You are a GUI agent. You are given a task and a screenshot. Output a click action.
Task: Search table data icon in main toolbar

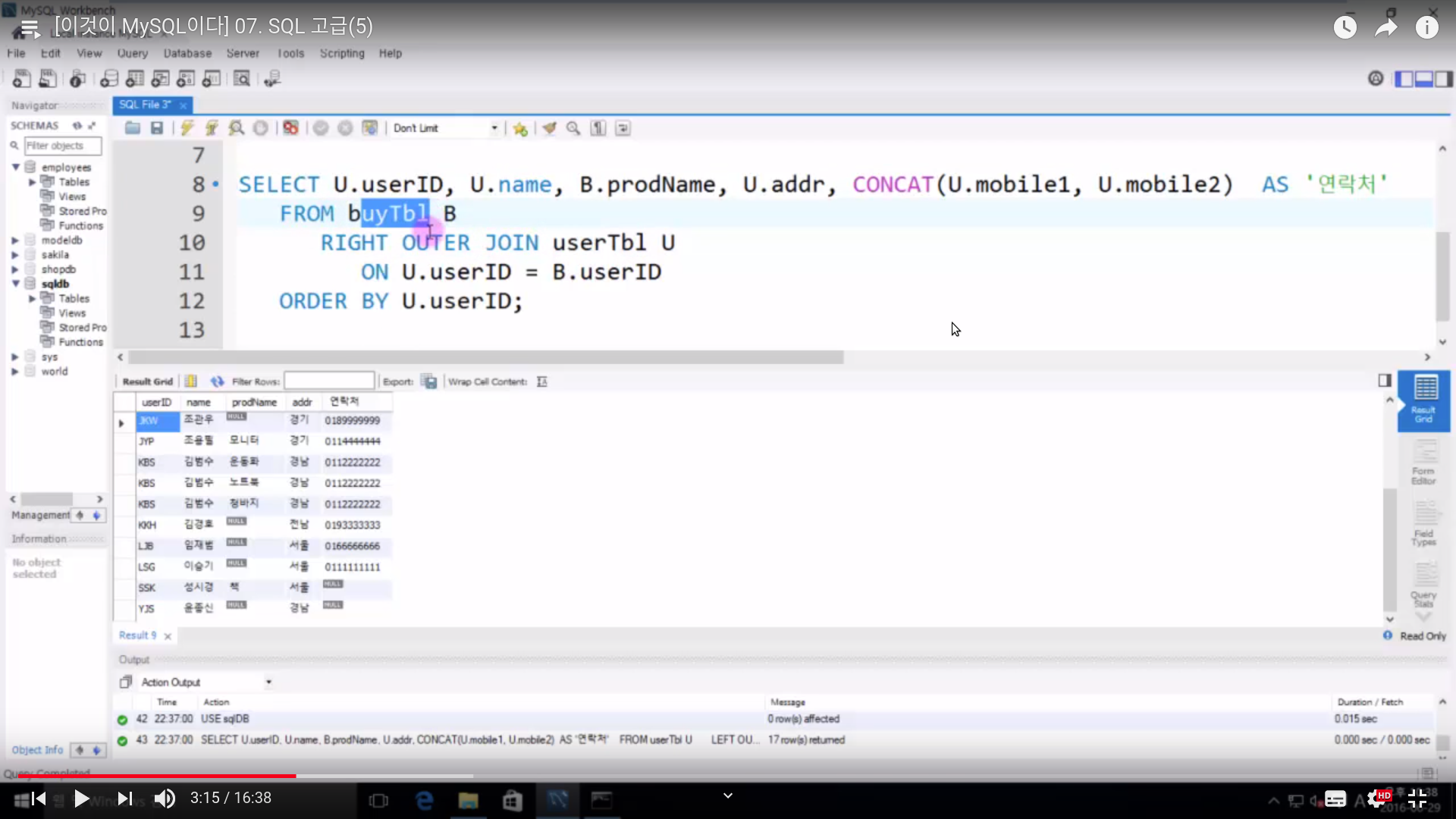(x=242, y=78)
